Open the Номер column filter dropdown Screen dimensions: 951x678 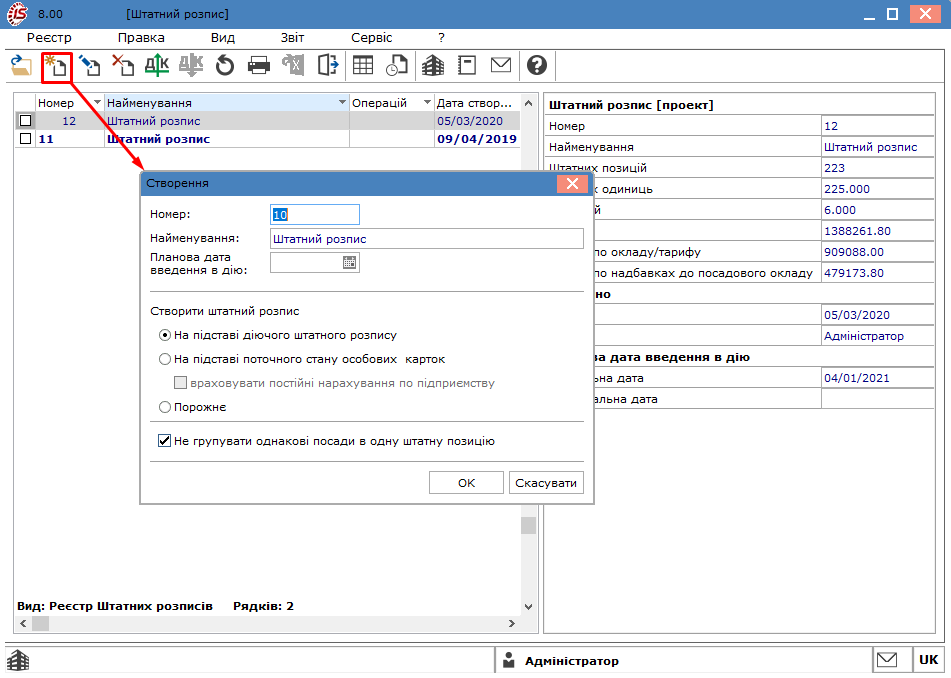click(x=97, y=102)
